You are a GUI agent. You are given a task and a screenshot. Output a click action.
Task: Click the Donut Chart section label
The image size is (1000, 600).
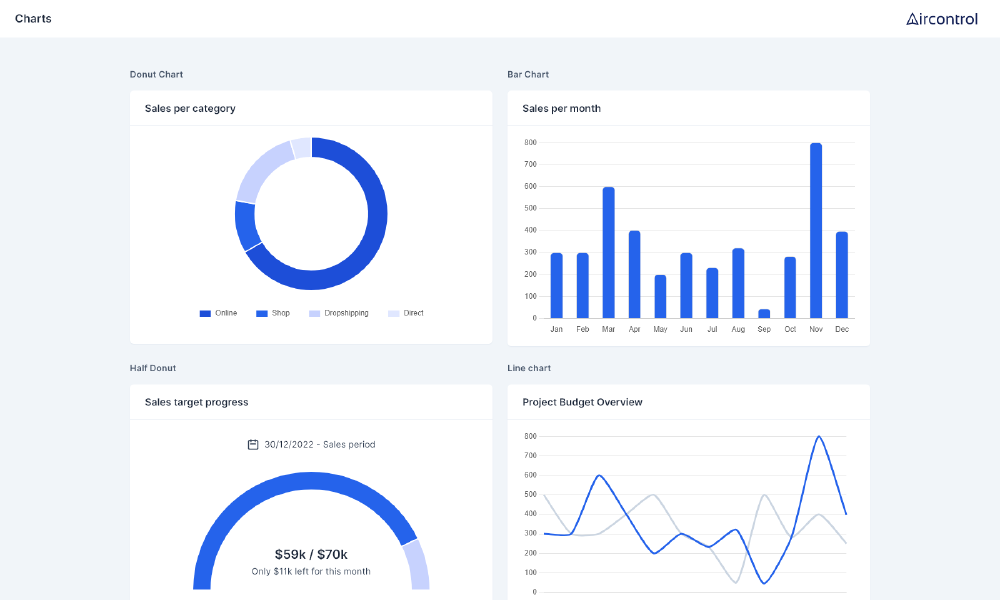[x=156, y=74]
